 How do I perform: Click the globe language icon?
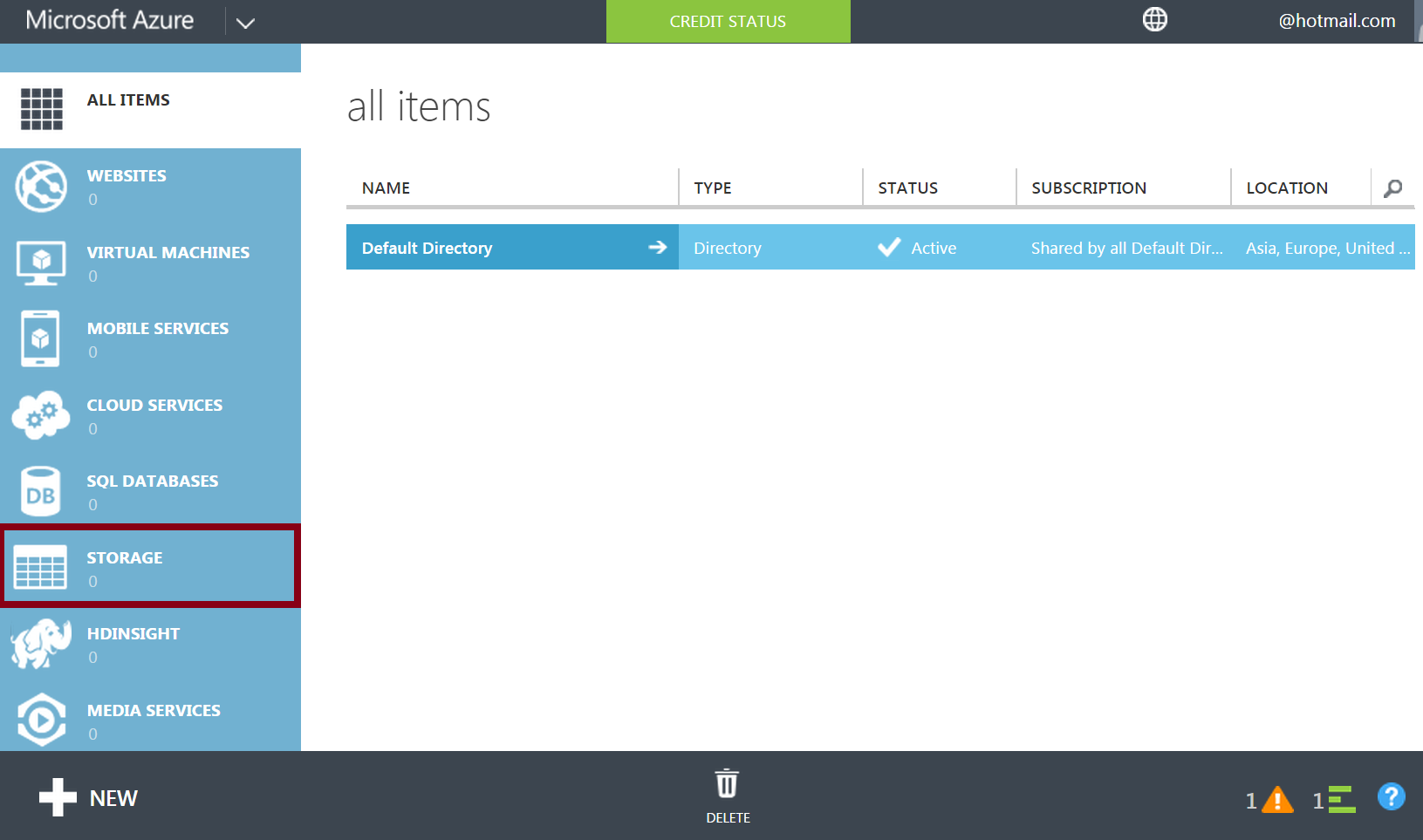tap(1154, 19)
